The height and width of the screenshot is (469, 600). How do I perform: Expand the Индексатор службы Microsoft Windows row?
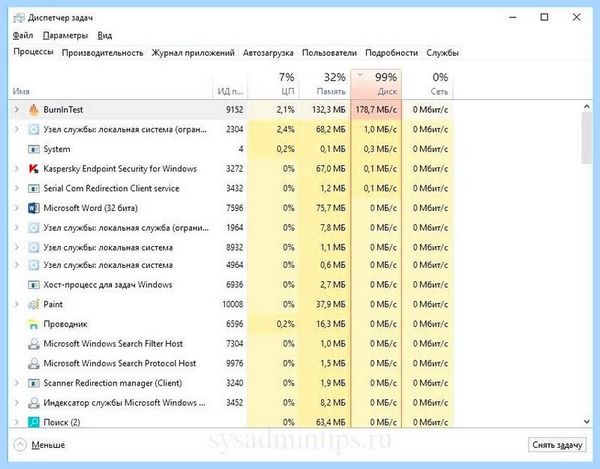[x=16, y=403]
